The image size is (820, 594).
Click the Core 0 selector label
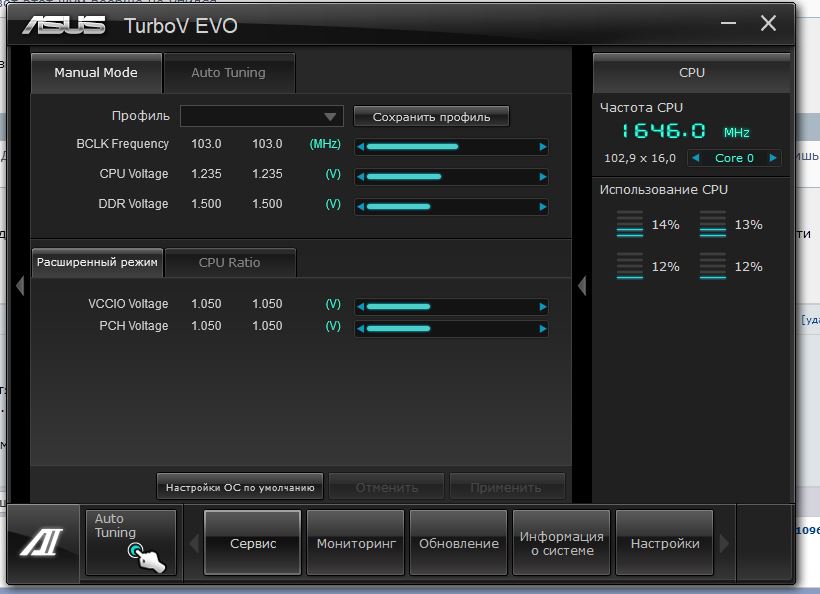pyautogui.click(x=734, y=158)
